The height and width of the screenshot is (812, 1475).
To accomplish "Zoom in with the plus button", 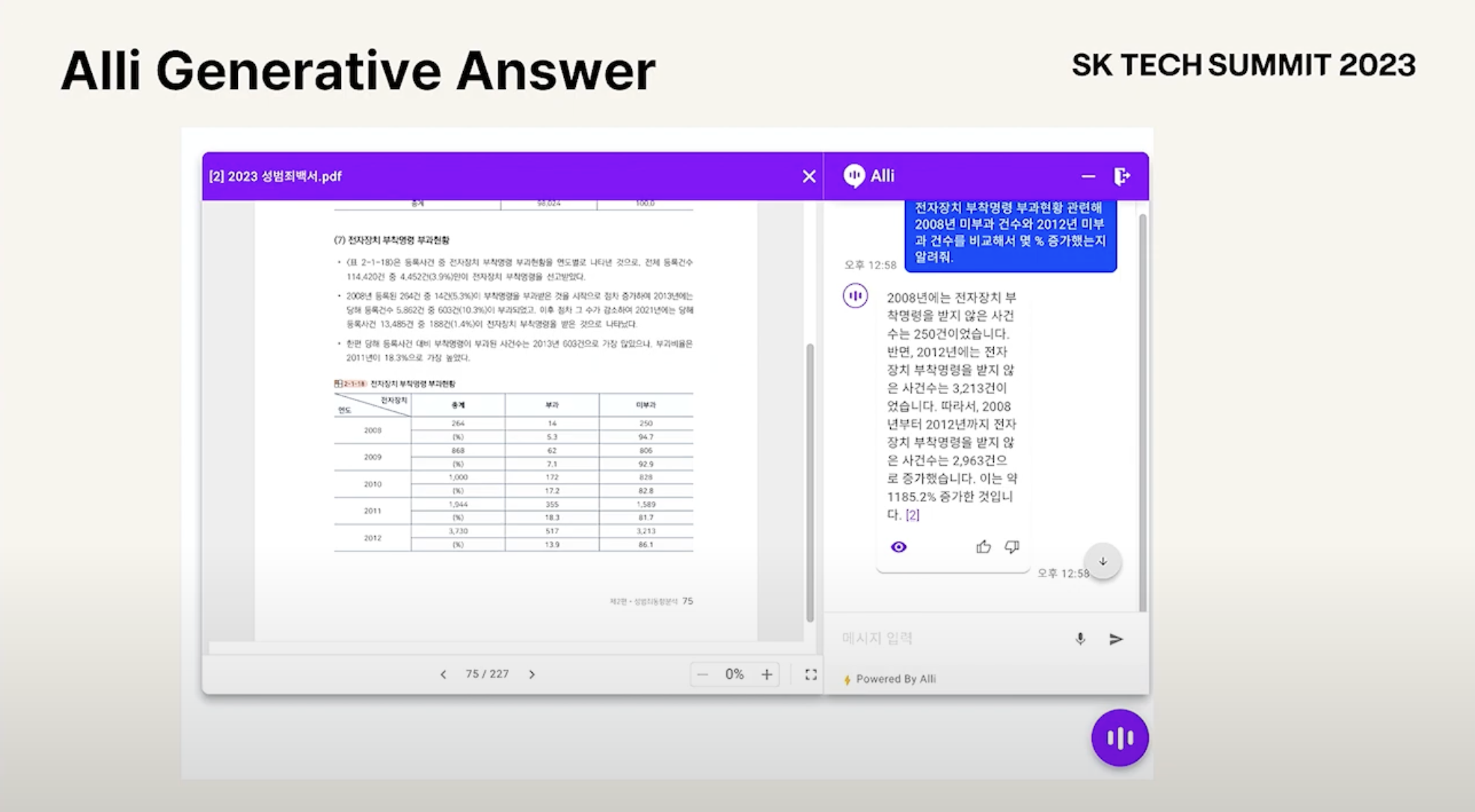I will coord(767,674).
